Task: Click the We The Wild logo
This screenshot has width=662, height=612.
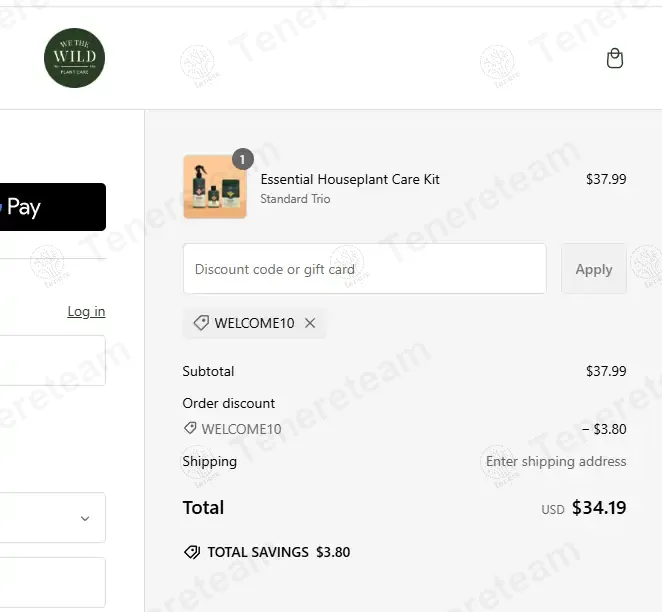Action: pos(75,58)
